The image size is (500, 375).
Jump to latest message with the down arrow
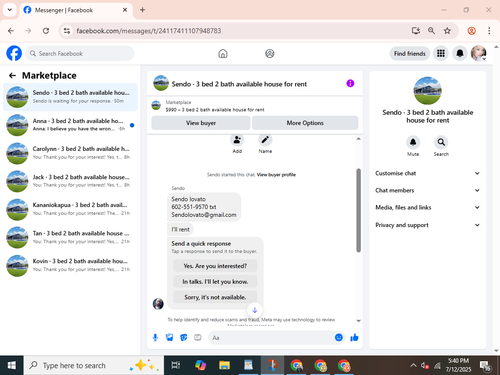(255, 310)
